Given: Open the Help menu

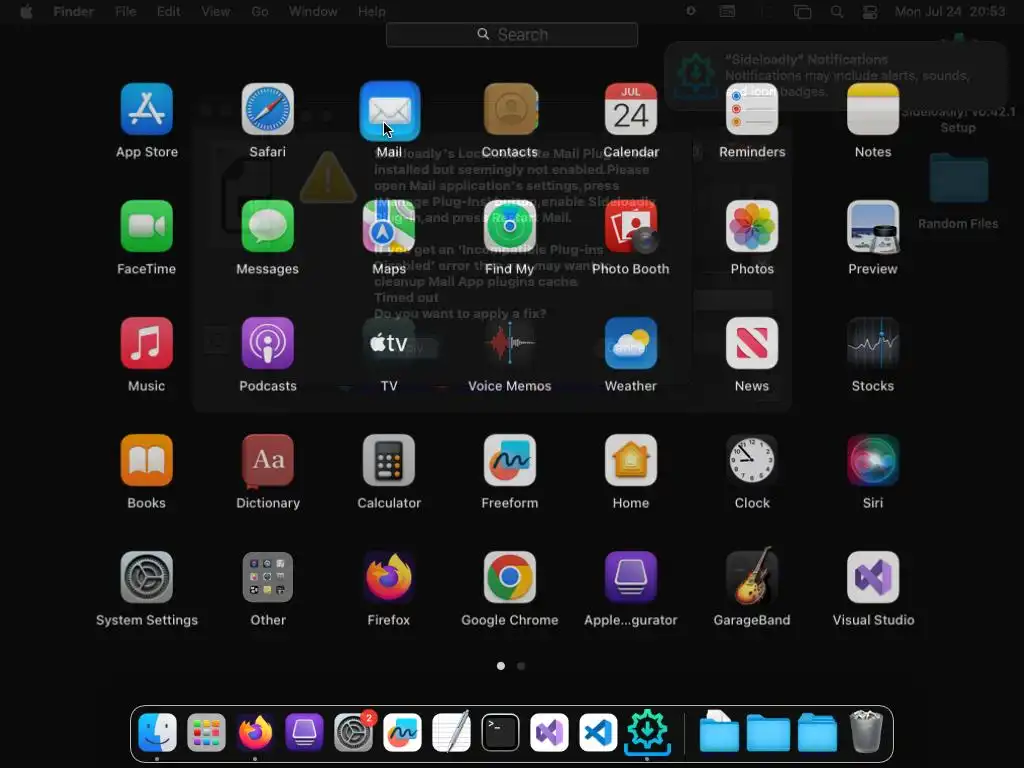Looking at the screenshot, I should pos(372,11).
